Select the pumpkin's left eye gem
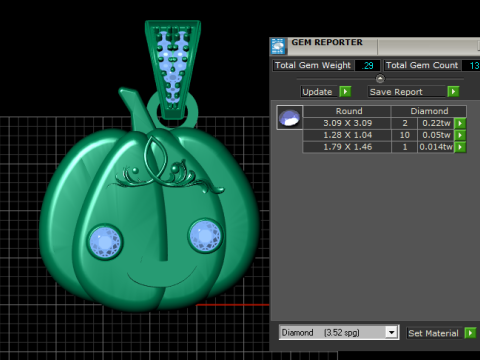480x360 pixels. (105, 242)
